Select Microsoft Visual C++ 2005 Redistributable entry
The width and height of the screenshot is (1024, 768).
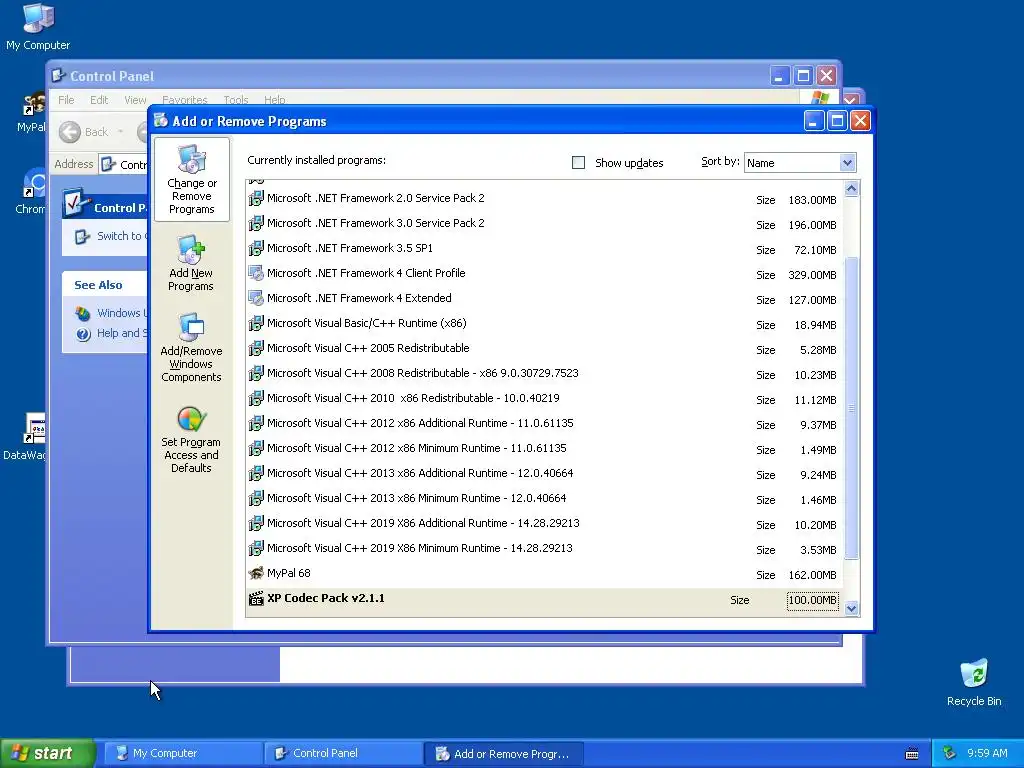(x=545, y=348)
